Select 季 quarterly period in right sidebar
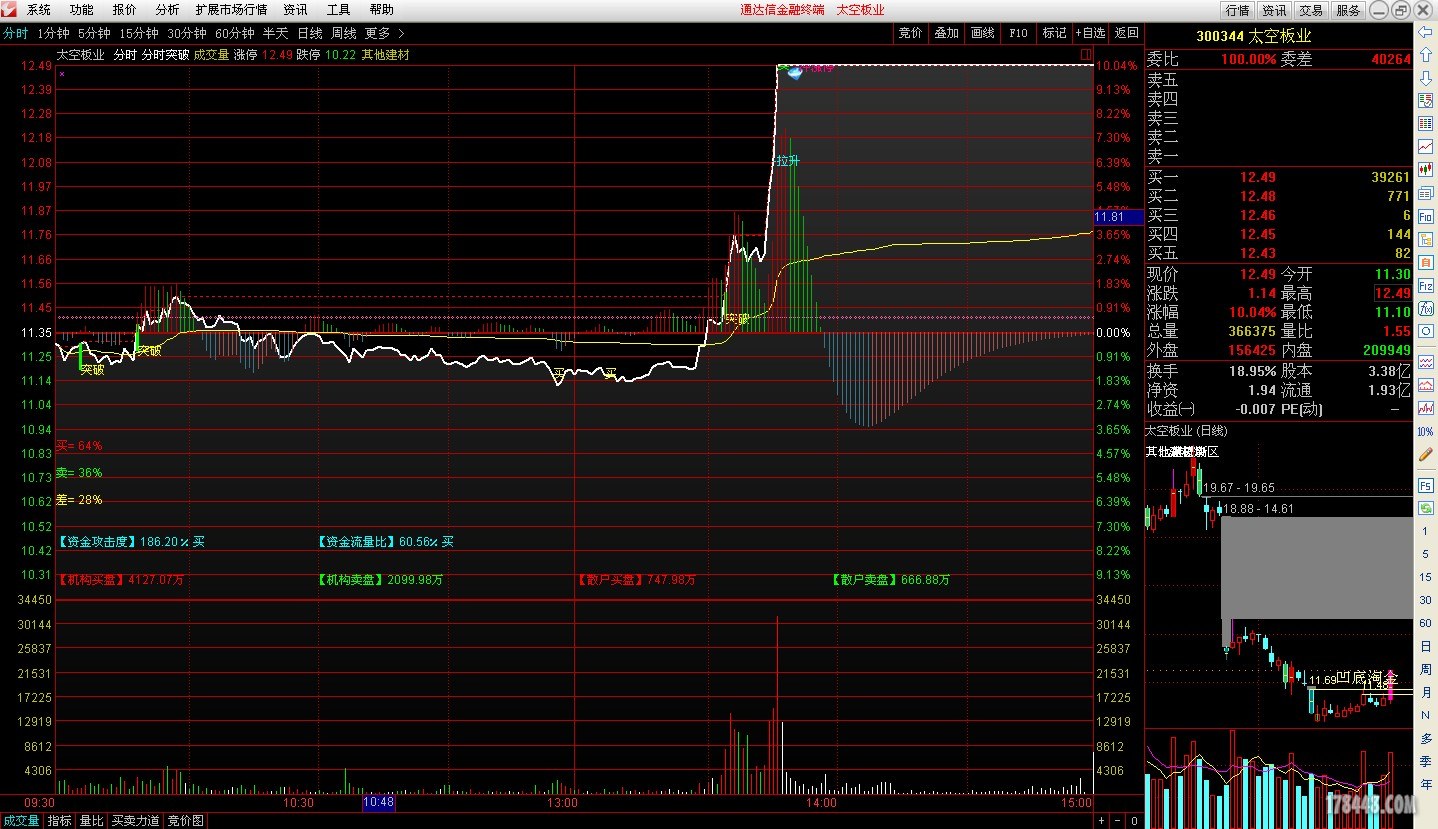Viewport: 1438px width, 829px height. pyautogui.click(x=1425, y=761)
